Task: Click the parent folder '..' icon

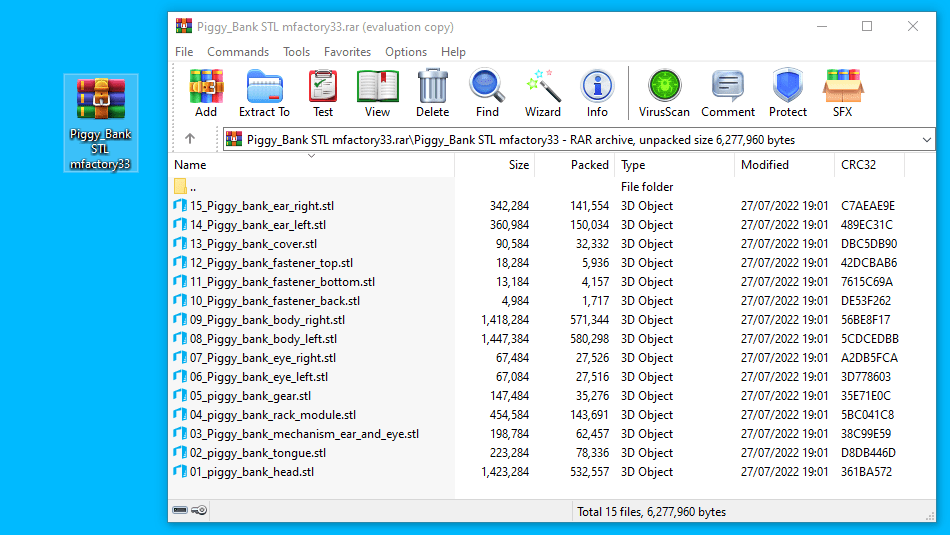Action: tap(181, 186)
